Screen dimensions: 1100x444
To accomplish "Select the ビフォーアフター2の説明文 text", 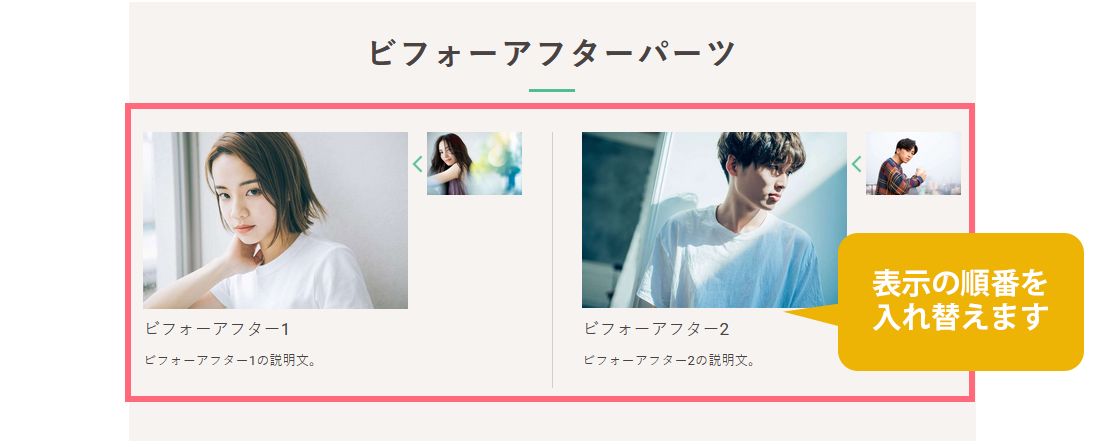I will (x=669, y=361).
